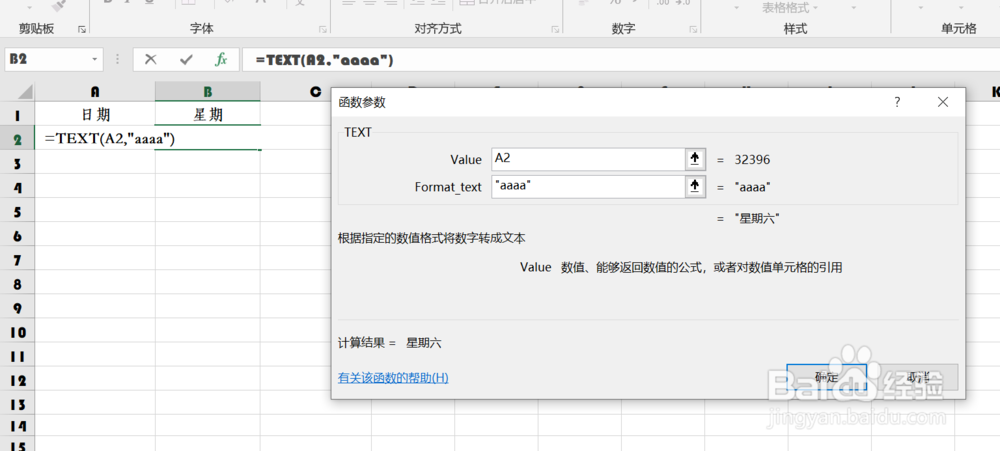1000x451 pixels.
Task: Collapse dialog using Value range selector button
Action: [x=695, y=159]
